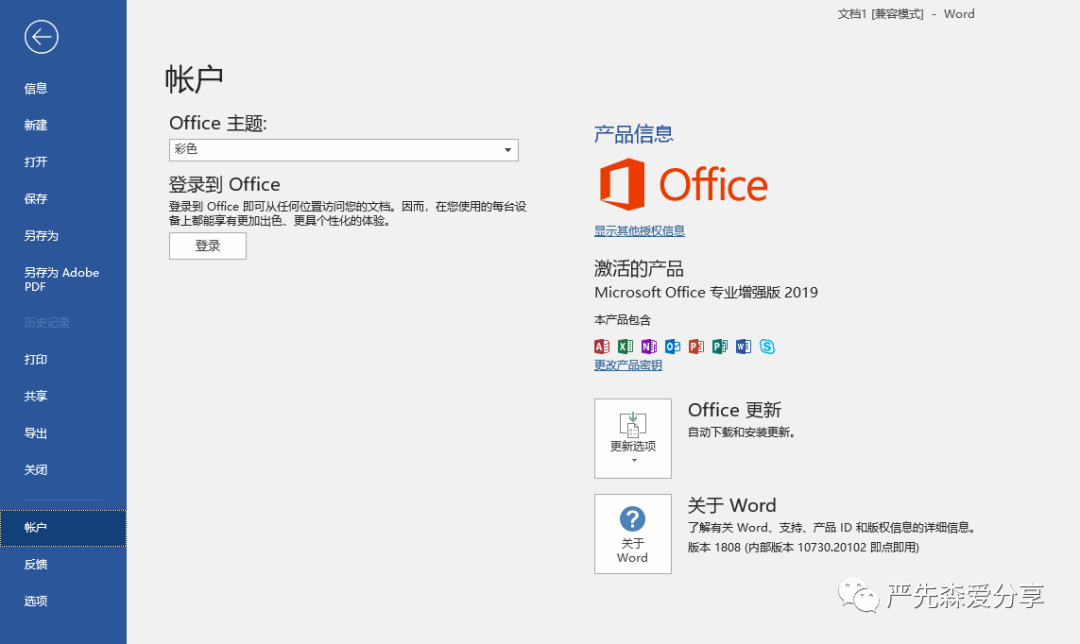Expand the Office 主题 dropdown arrow
Viewport: 1080px width, 644px height.
[508, 149]
